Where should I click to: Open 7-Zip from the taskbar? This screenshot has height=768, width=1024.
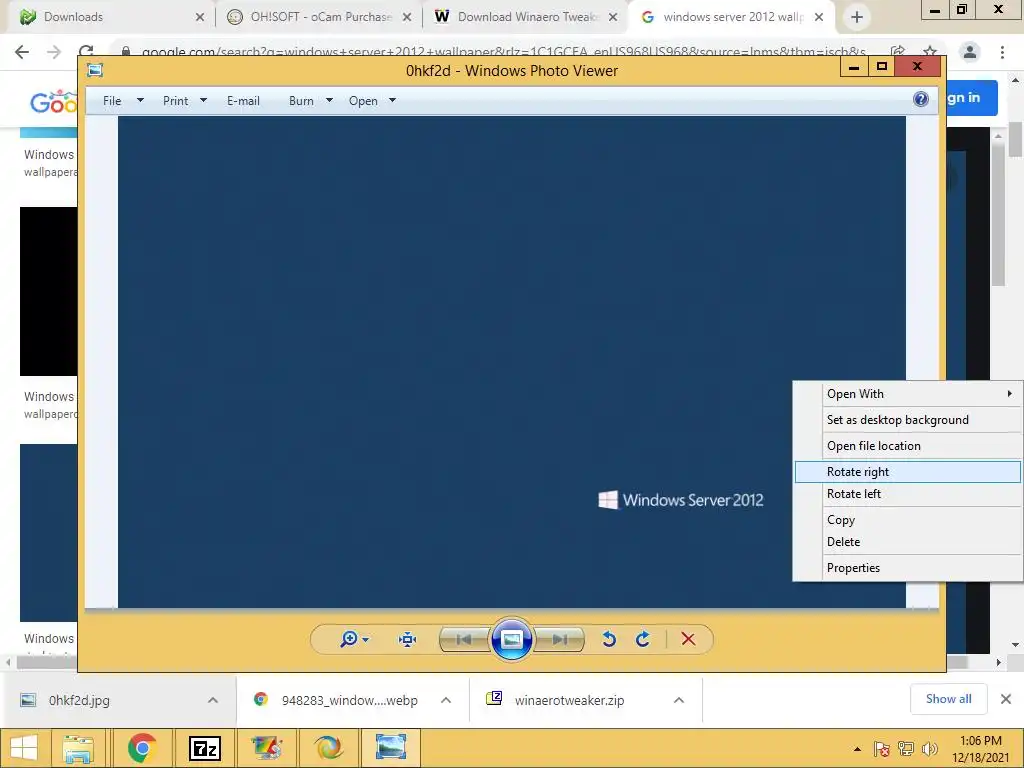204,748
